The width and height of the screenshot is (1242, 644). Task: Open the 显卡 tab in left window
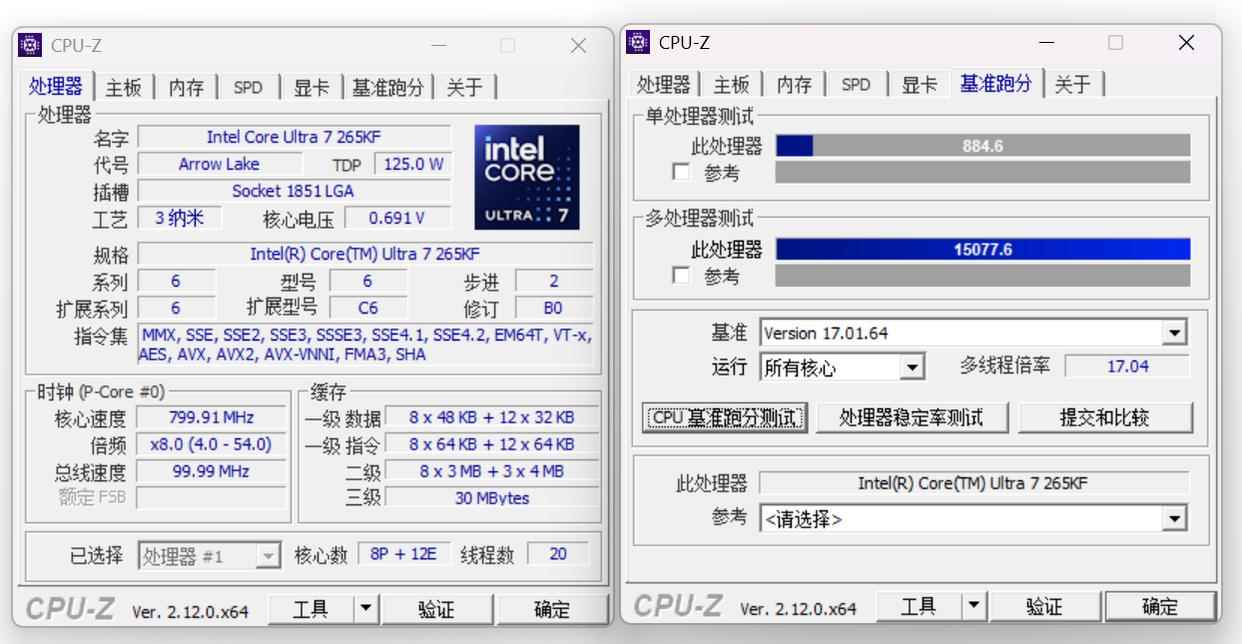[x=311, y=88]
